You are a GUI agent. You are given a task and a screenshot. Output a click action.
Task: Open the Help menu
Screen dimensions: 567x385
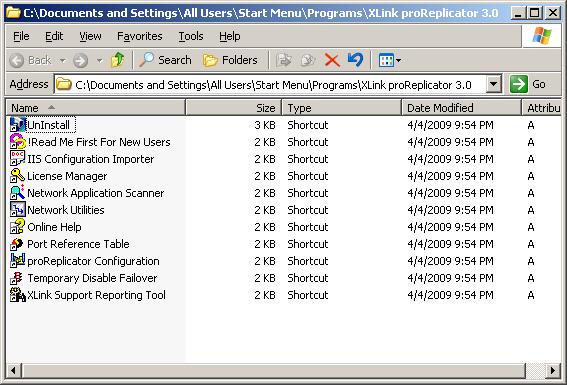[230, 36]
